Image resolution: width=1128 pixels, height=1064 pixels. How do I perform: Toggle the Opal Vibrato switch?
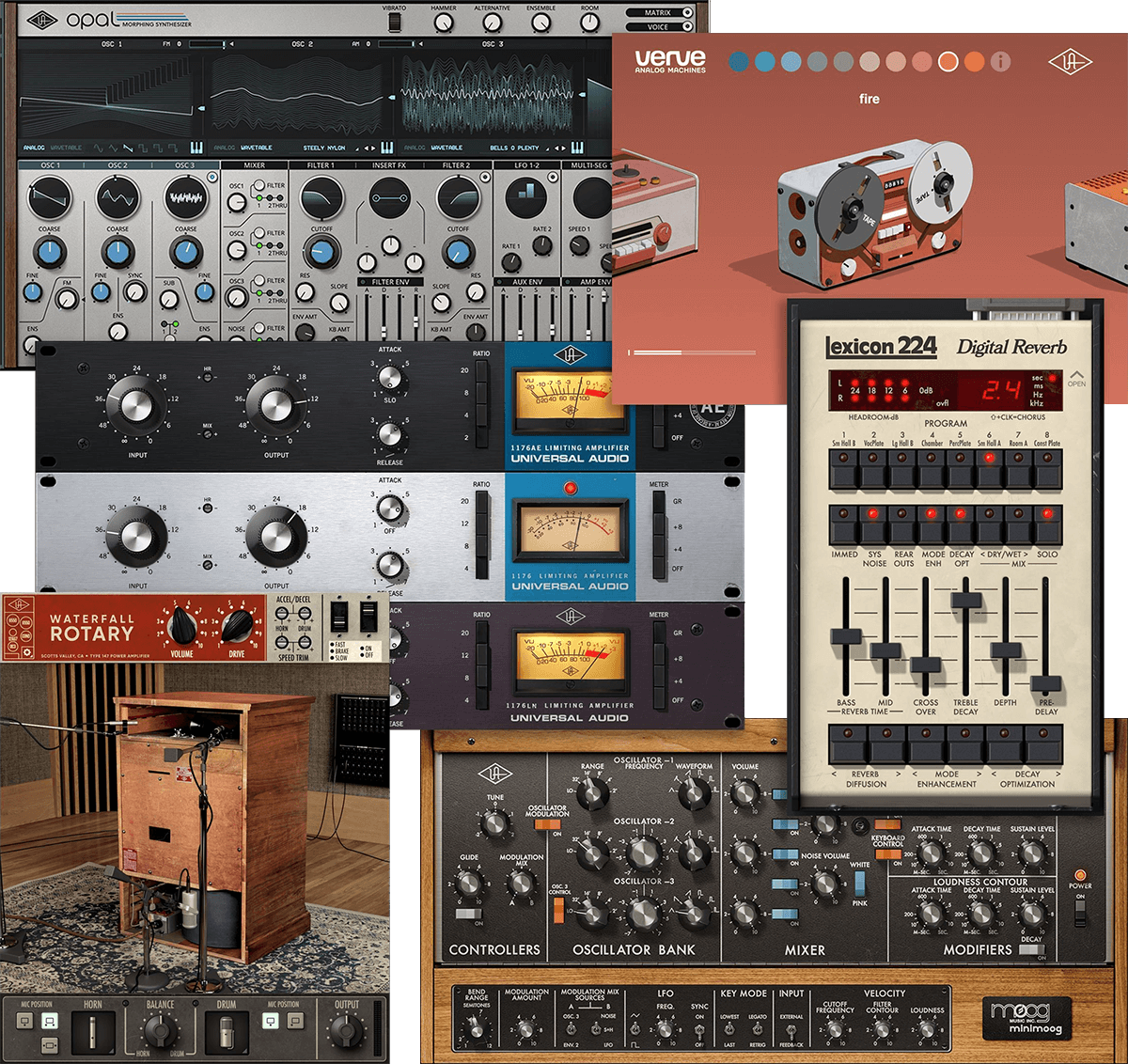point(395,23)
